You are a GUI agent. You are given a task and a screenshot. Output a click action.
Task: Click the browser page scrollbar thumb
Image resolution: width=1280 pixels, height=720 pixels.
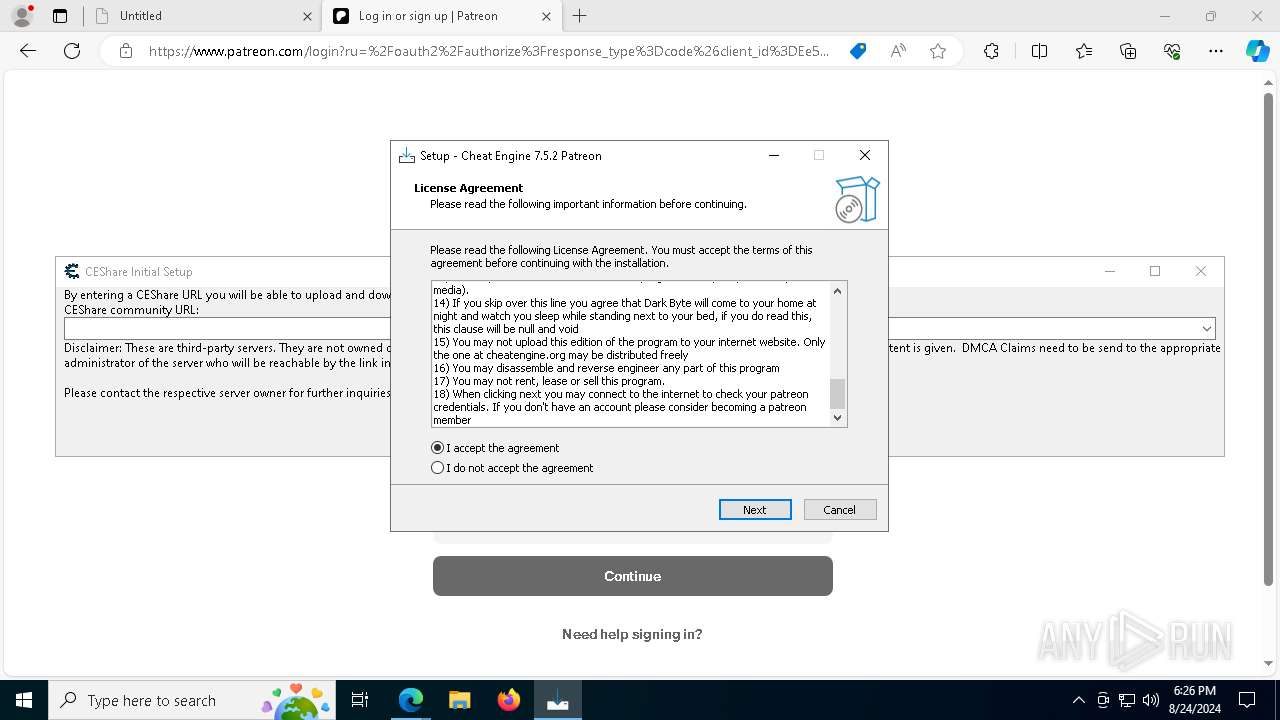tap(1269, 340)
